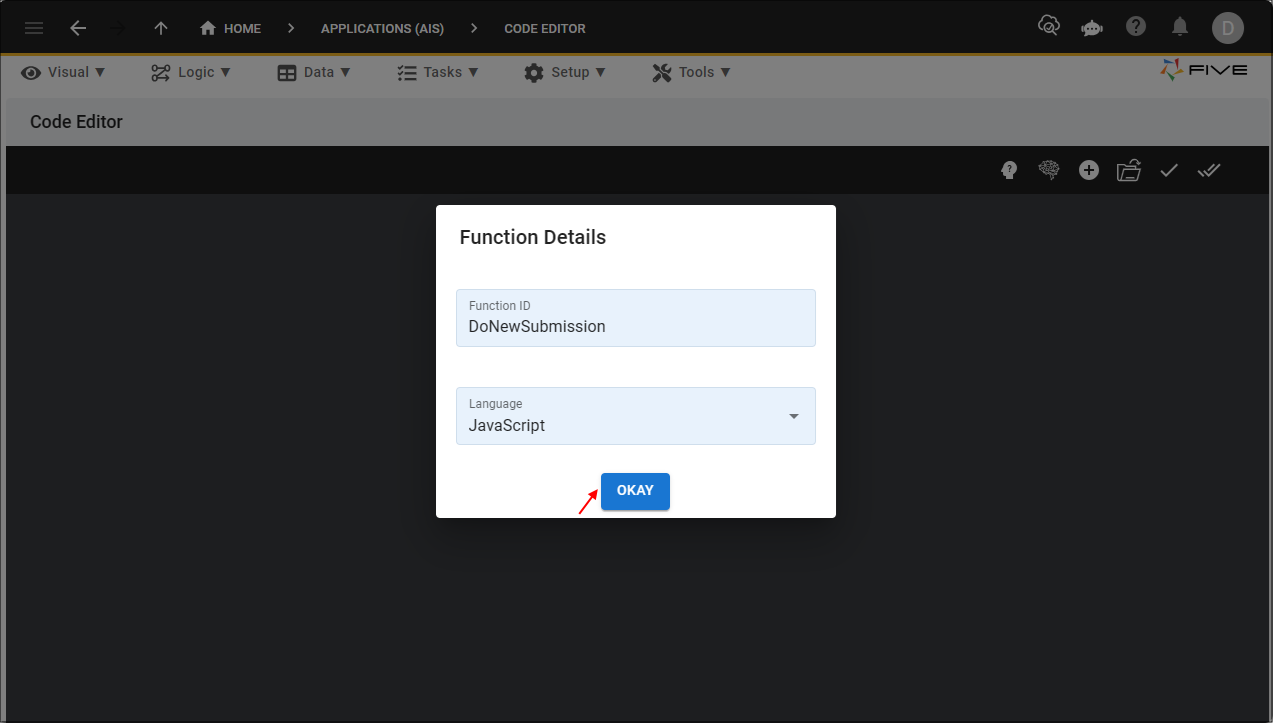The width and height of the screenshot is (1273, 723).
Task: Expand the Visual menu
Action: click(64, 72)
